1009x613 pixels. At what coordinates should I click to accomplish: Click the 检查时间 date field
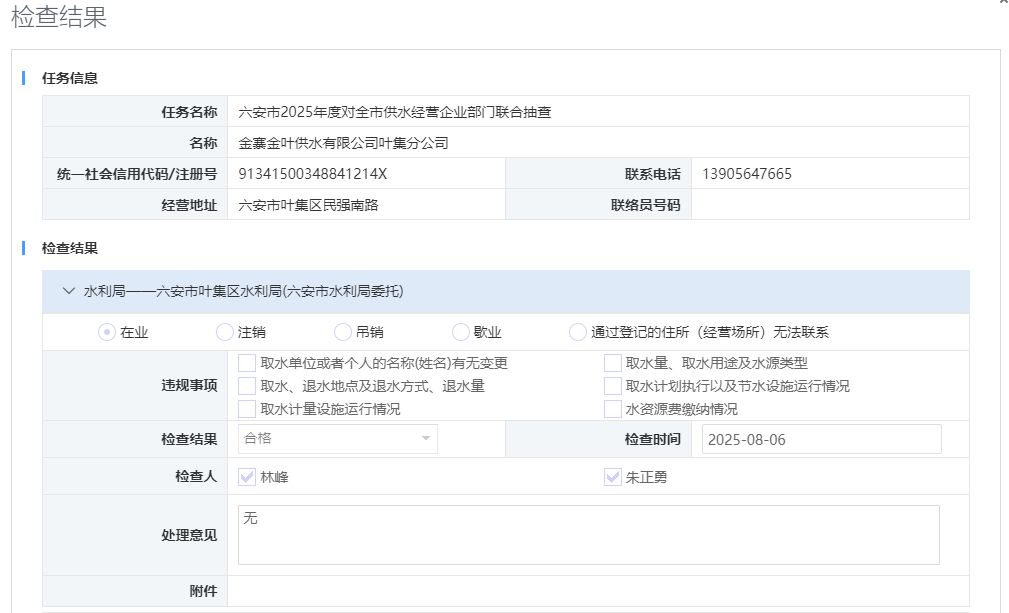coord(821,439)
